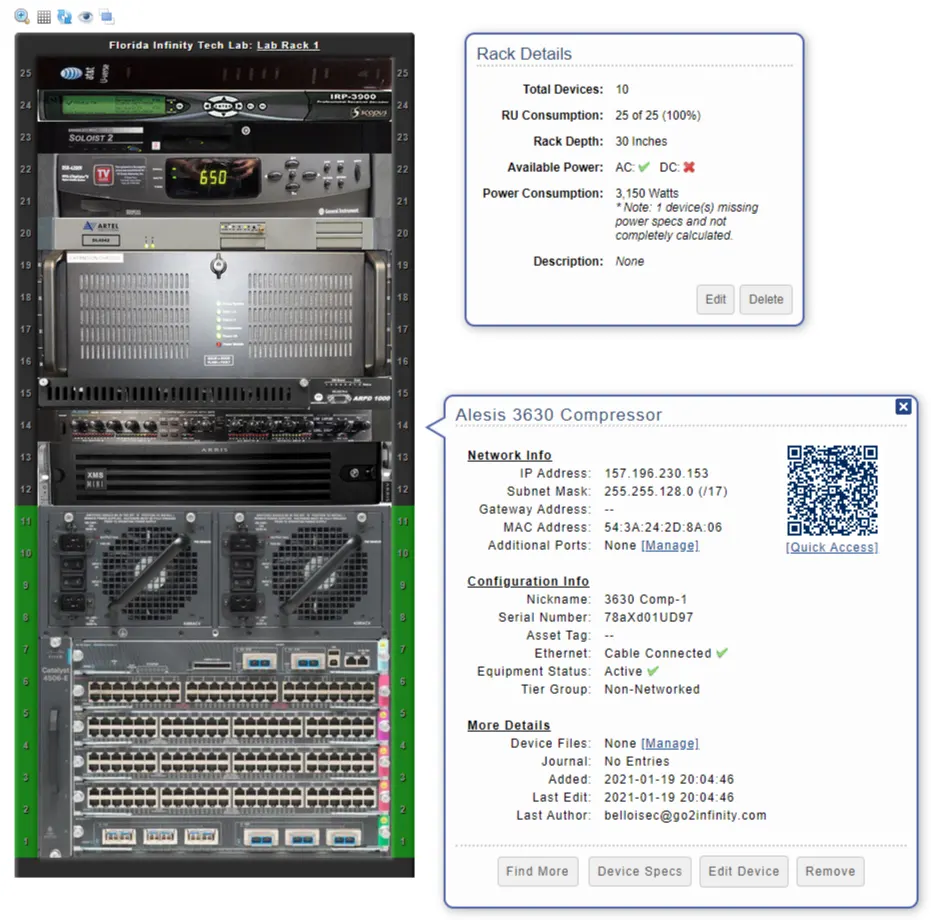
Task: Toggle the eye visibility icon
Action: tap(86, 17)
